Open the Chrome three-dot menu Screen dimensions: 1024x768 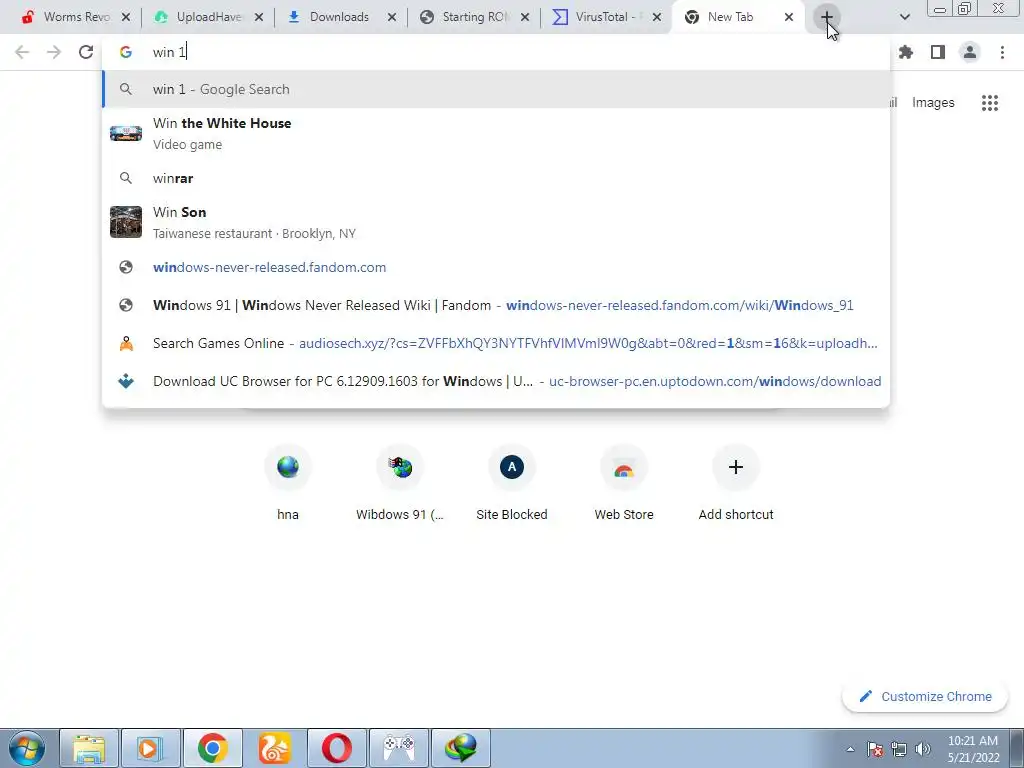(x=1002, y=52)
